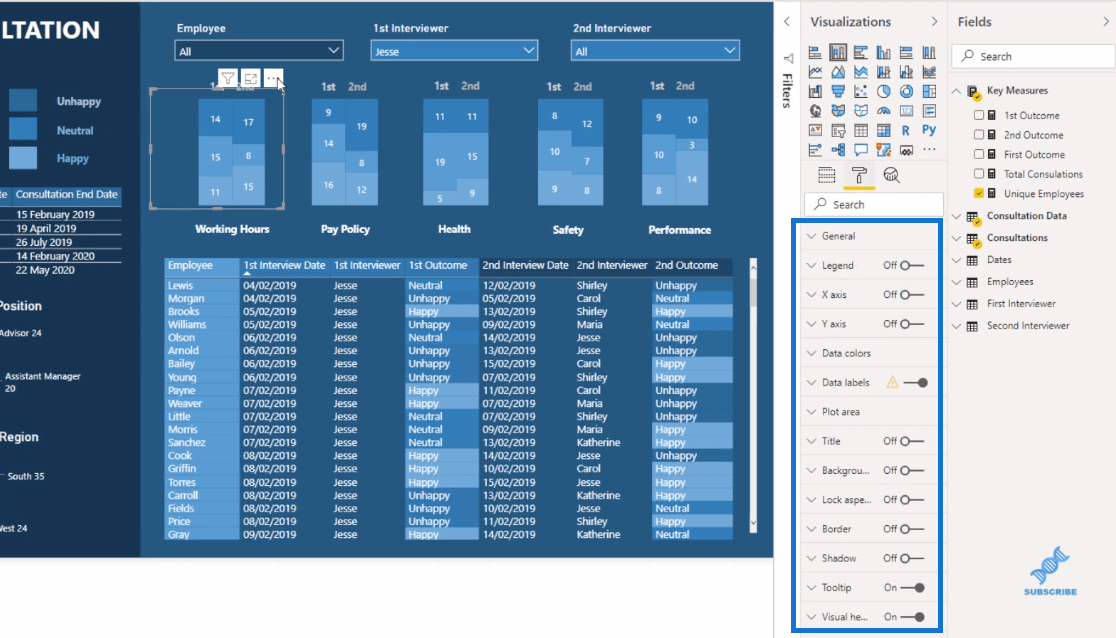Image resolution: width=1116 pixels, height=638 pixels.
Task: Select the globe map visual
Action: 815,110
